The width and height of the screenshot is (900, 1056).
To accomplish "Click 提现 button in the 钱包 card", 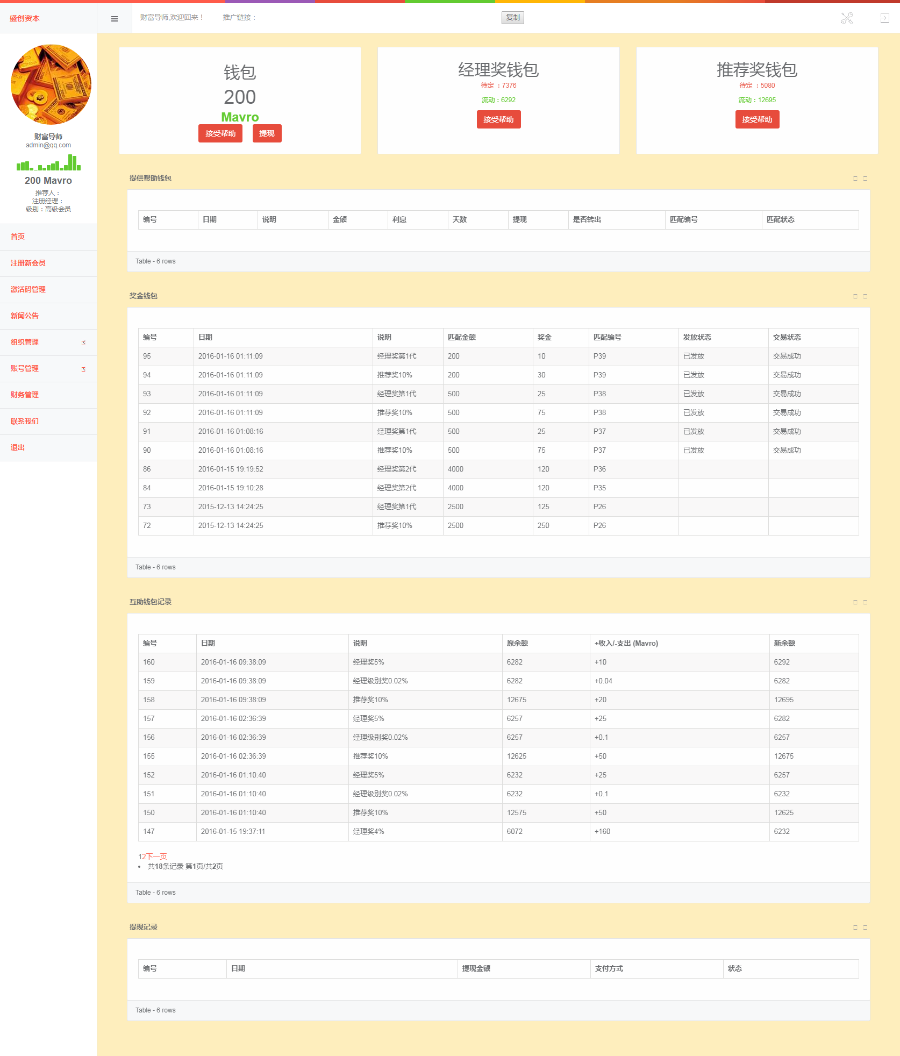I will coord(267,133).
